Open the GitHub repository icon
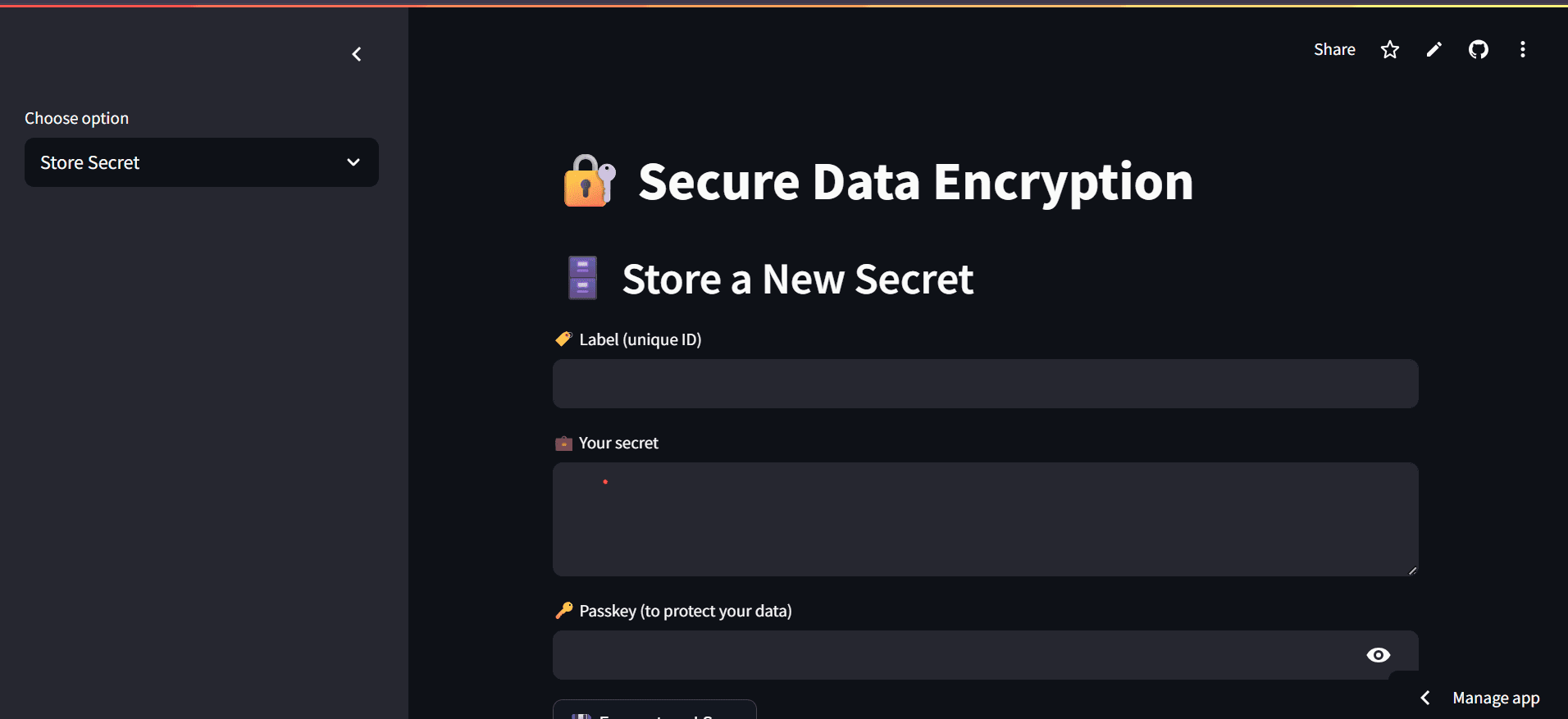 click(1479, 49)
